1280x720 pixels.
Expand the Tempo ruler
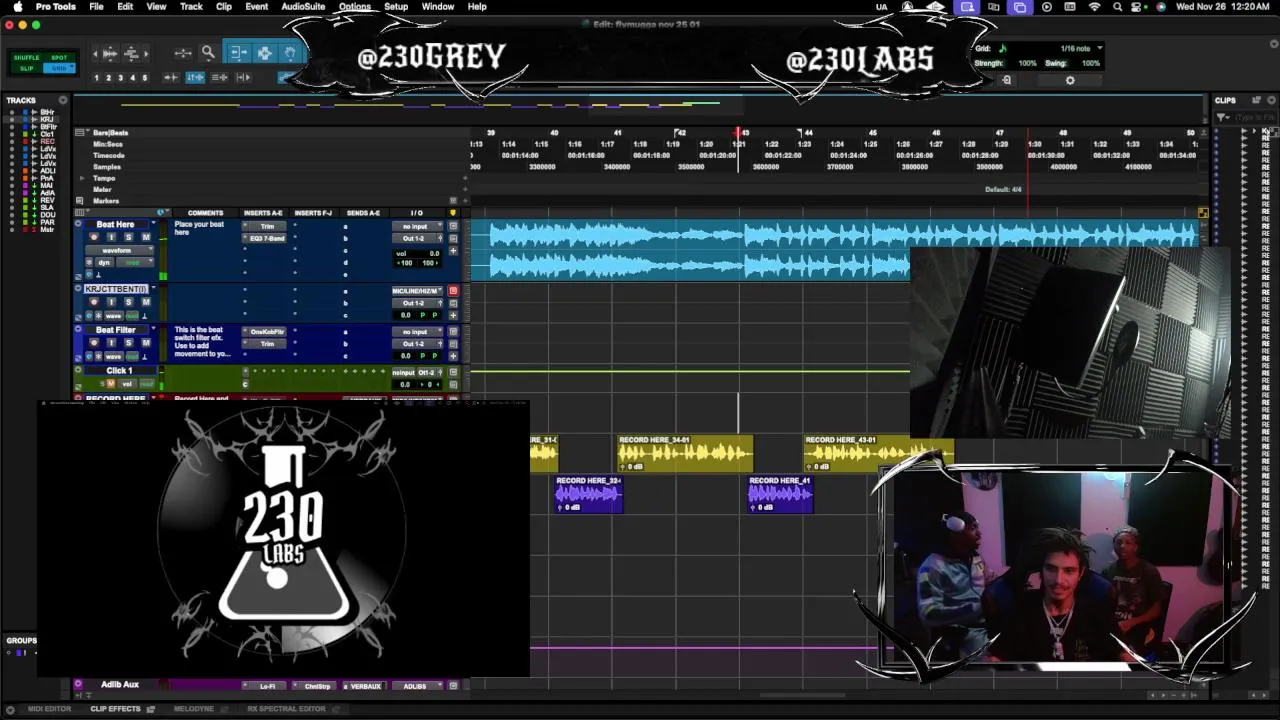point(82,178)
